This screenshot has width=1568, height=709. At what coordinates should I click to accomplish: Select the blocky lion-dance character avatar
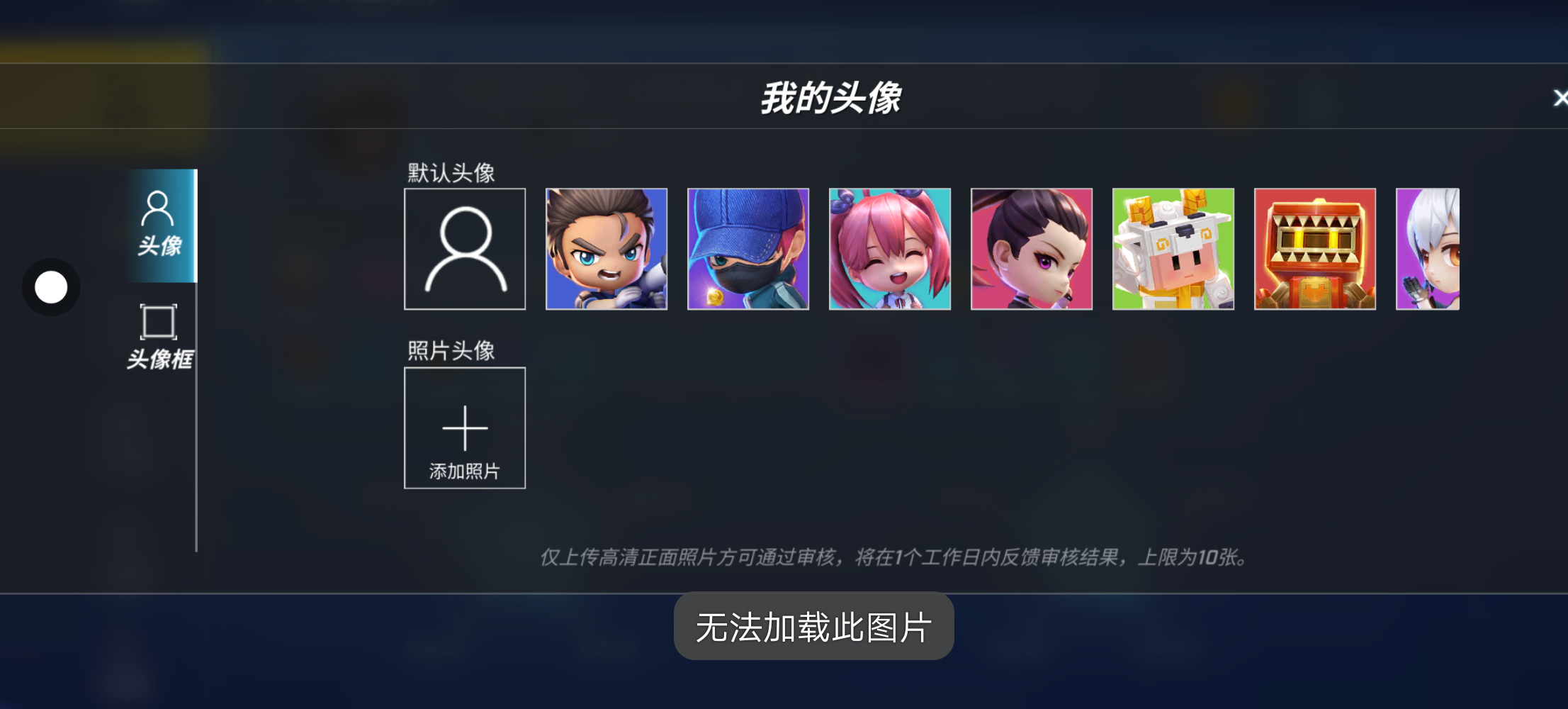click(1173, 249)
